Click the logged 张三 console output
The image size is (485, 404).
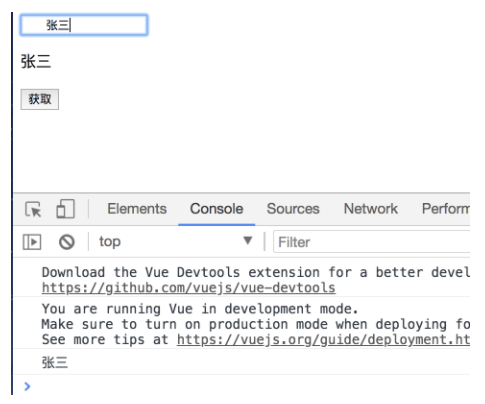(55, 362)
